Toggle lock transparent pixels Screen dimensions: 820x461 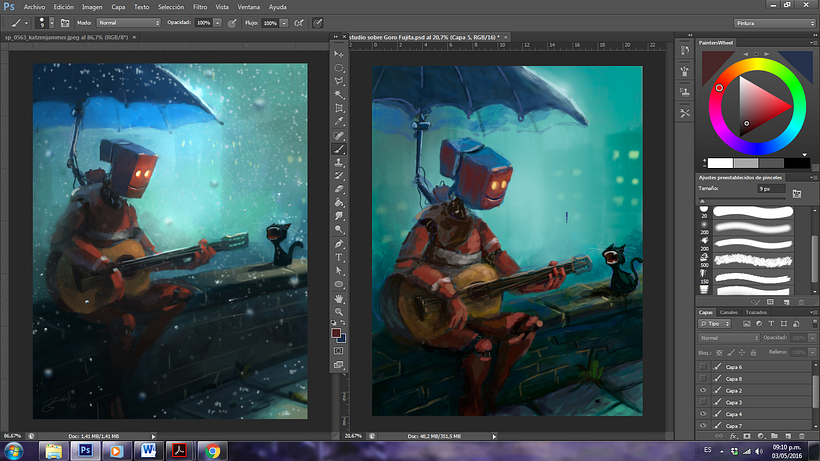[719, 353]
